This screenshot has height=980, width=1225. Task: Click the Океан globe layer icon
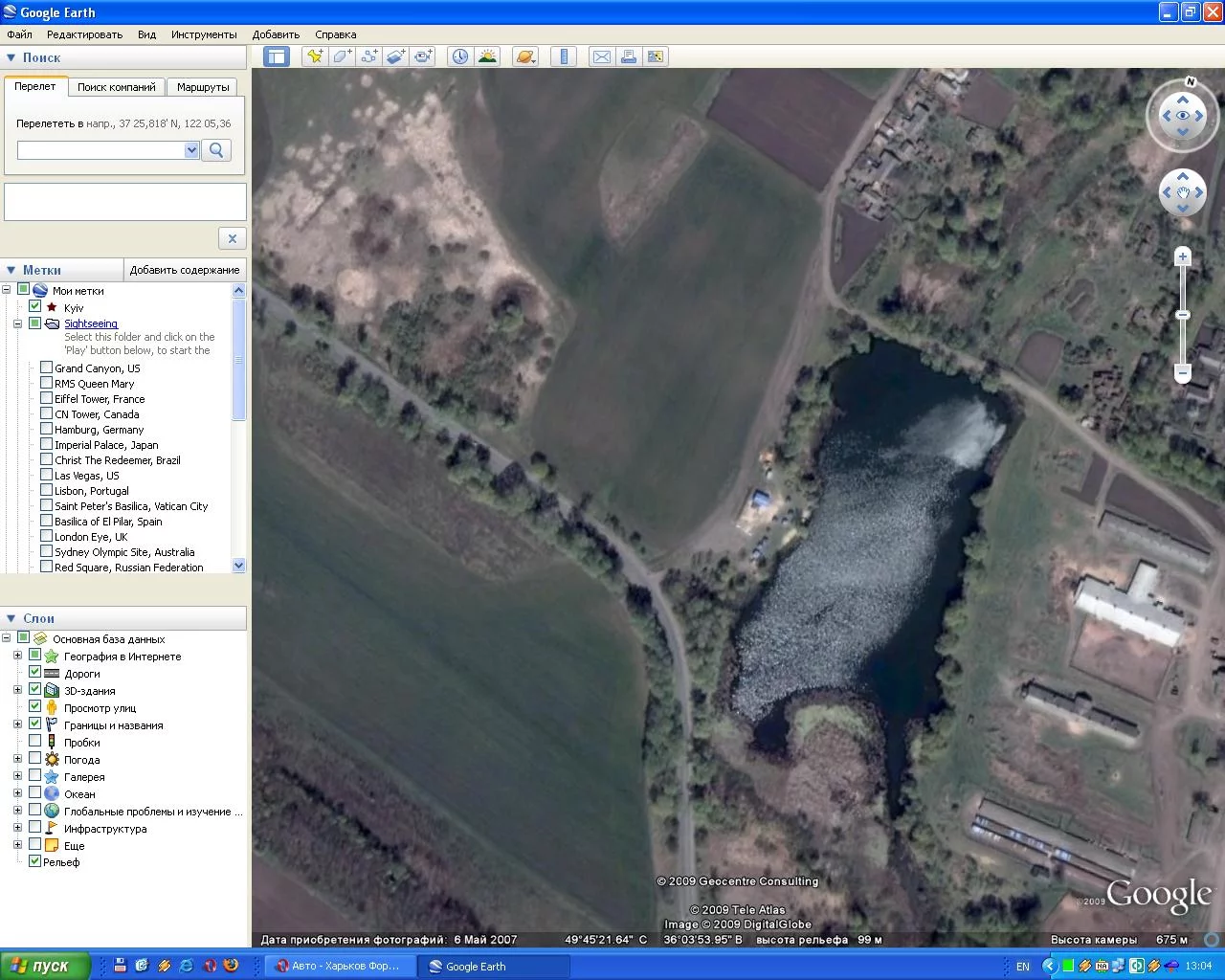tap(52, 793)
